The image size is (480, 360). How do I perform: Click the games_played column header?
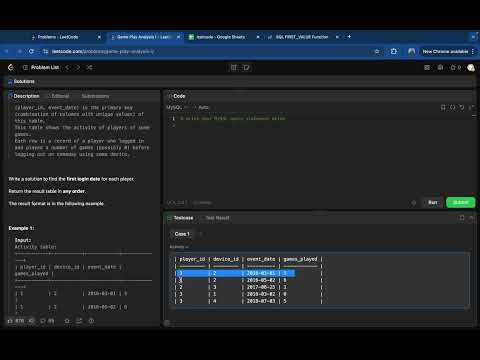coord(300,259)
